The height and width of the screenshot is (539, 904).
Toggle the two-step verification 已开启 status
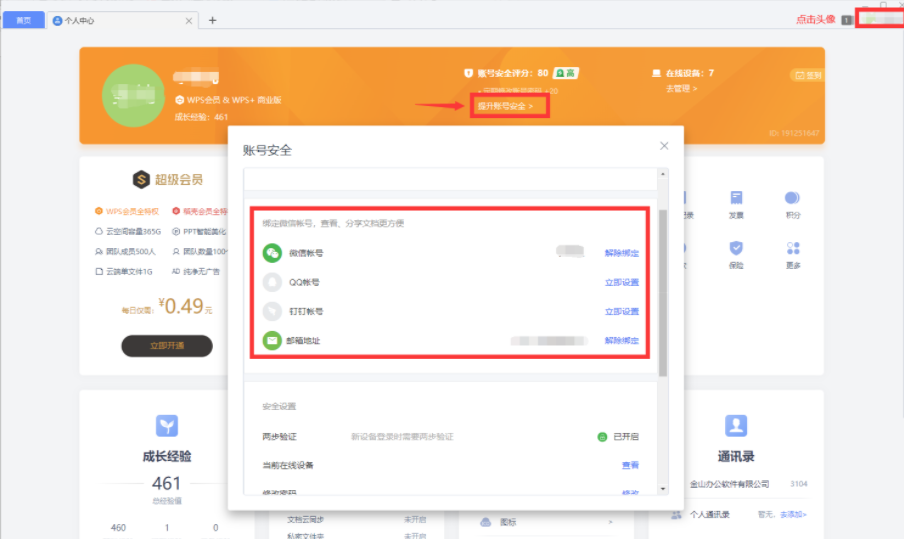(x=618, y=437)
